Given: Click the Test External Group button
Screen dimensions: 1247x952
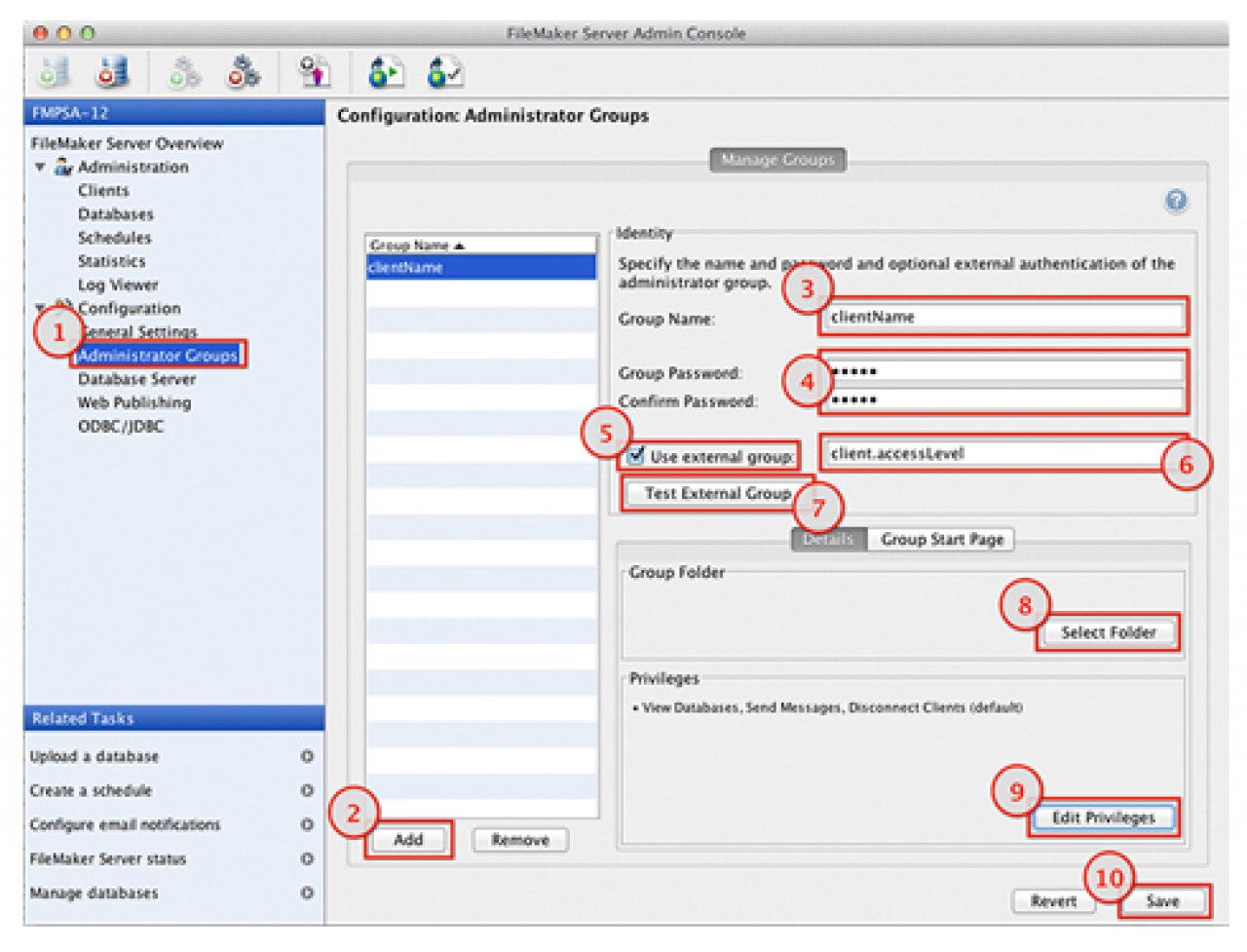Looking at the screenshot, I should [x=718, y=493].
